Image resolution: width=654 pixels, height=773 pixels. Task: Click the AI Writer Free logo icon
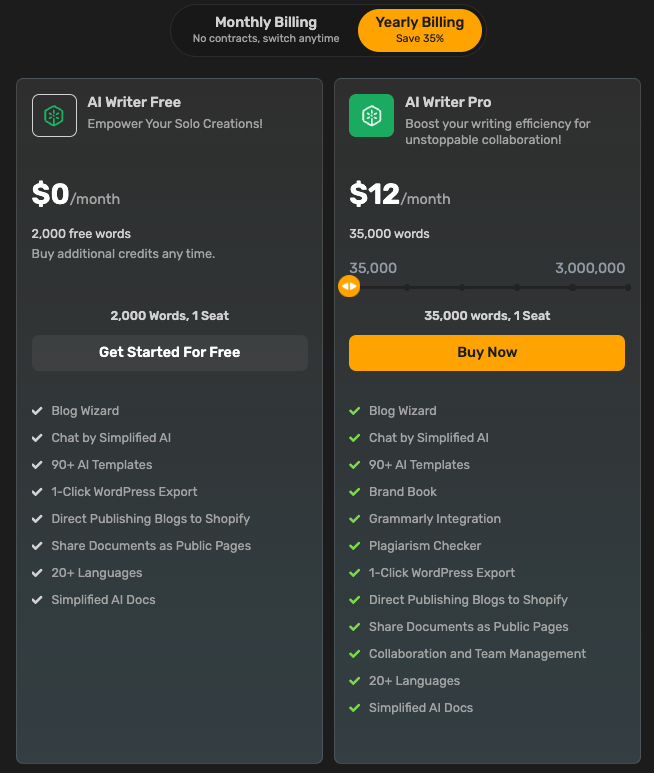pos(54,115)
